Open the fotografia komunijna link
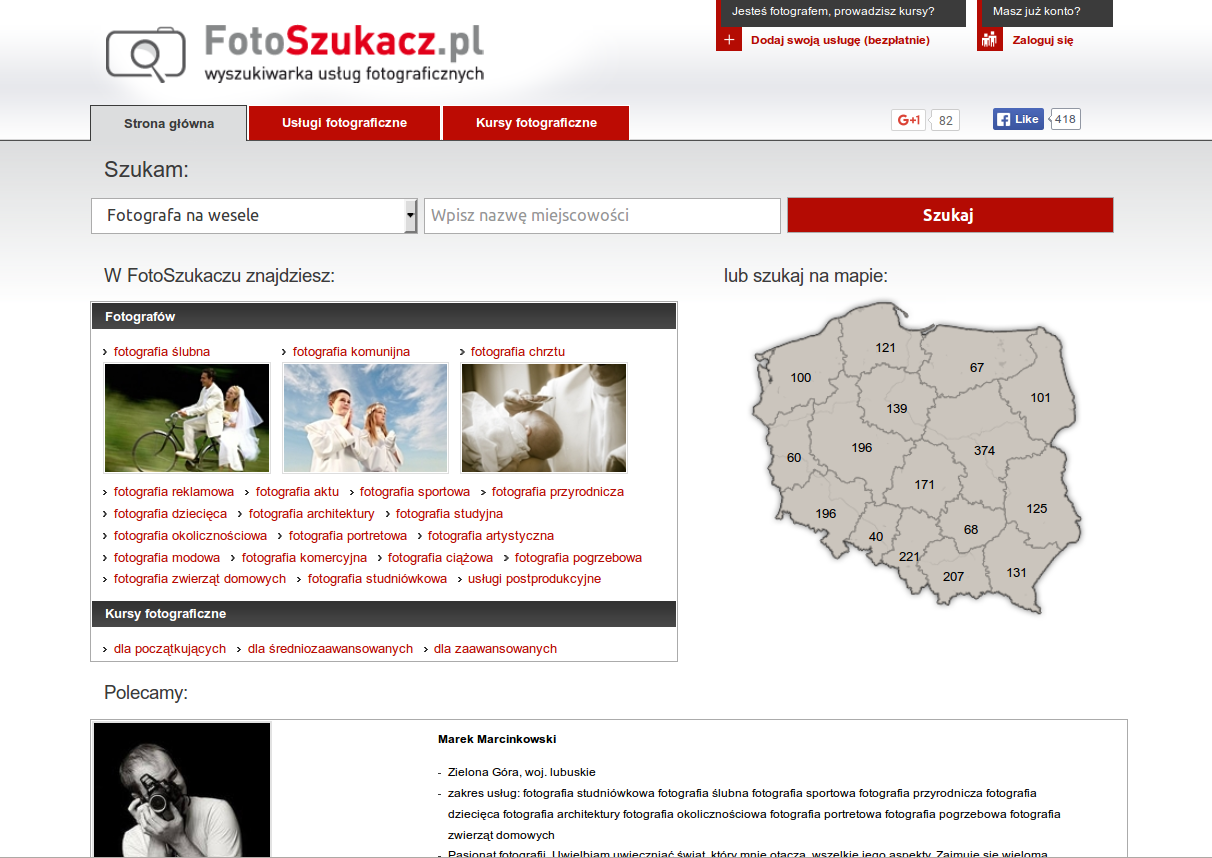The width and height of the screenshot is (1212, 858). [351, 352]
